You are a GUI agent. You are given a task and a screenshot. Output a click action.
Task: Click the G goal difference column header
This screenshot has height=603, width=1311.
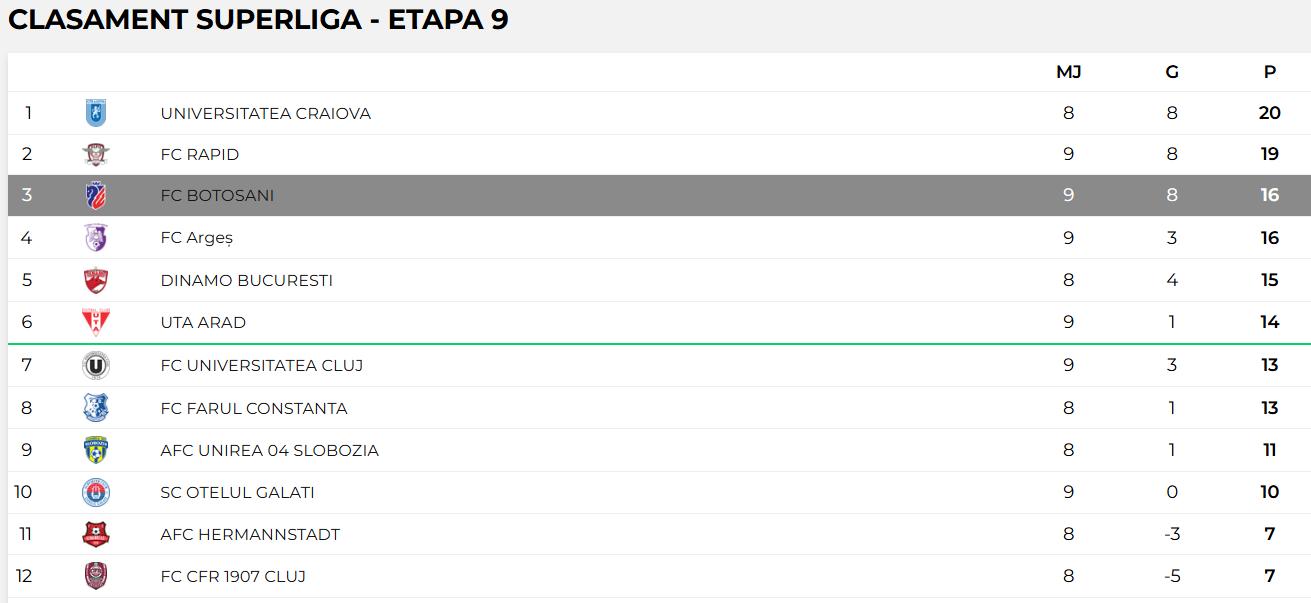[x=1172, y=72]
